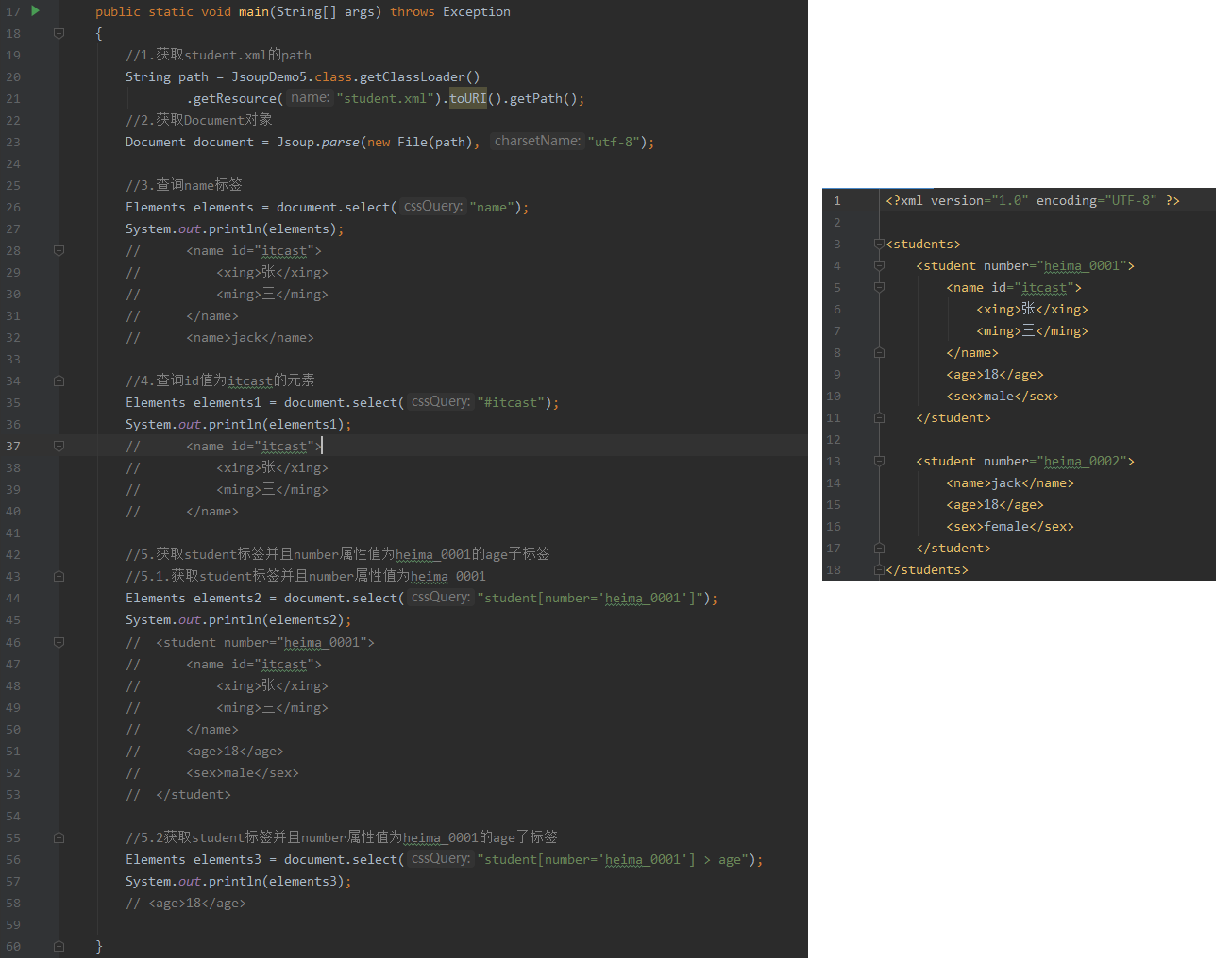Toggle the fold marker at Java line 37
Viewport: 1231px width, 980px height.
[x=59, y=446]
